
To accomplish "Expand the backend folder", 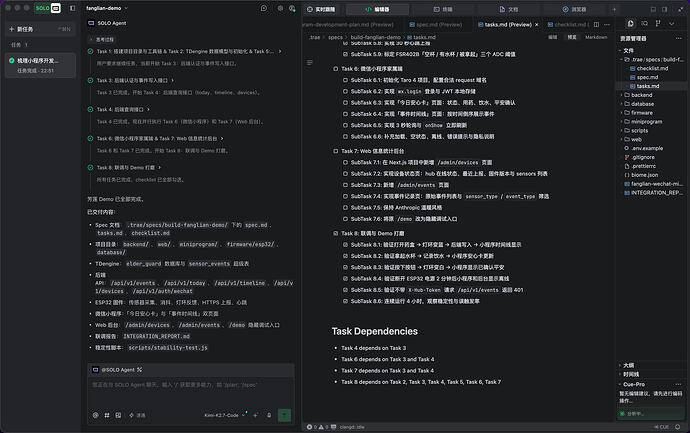I will (642, 95).
